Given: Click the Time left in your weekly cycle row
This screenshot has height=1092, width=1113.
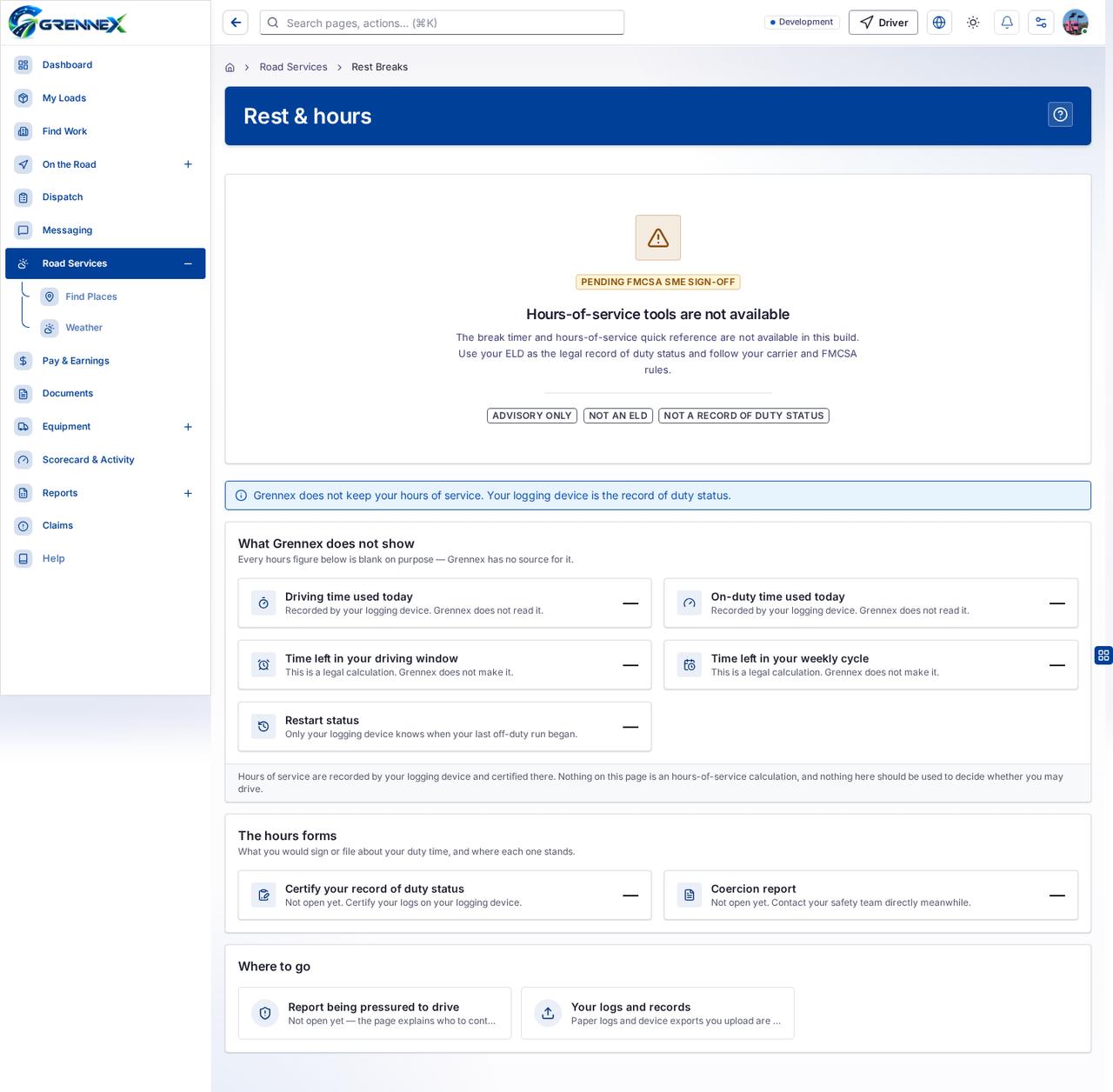Looking at the screenshot, I should (x=870, y=664).
